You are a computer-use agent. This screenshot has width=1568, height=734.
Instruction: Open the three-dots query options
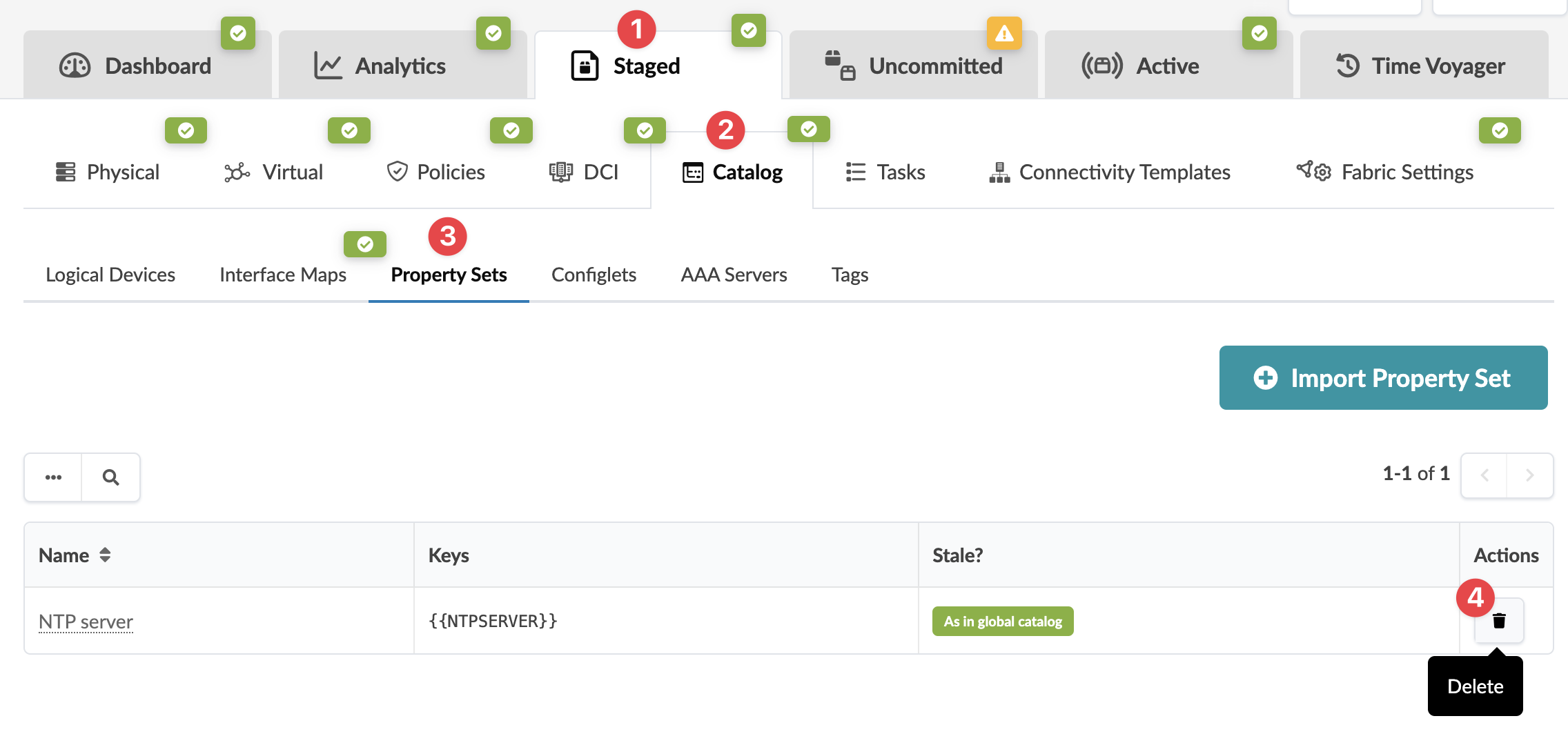(x=53, y=477)
